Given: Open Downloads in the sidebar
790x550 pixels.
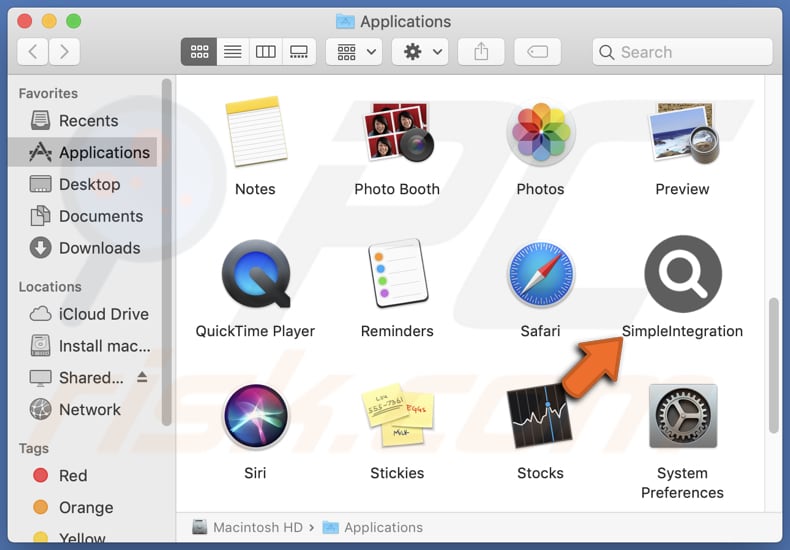Looking at the screenshot, I should (83, 248).
